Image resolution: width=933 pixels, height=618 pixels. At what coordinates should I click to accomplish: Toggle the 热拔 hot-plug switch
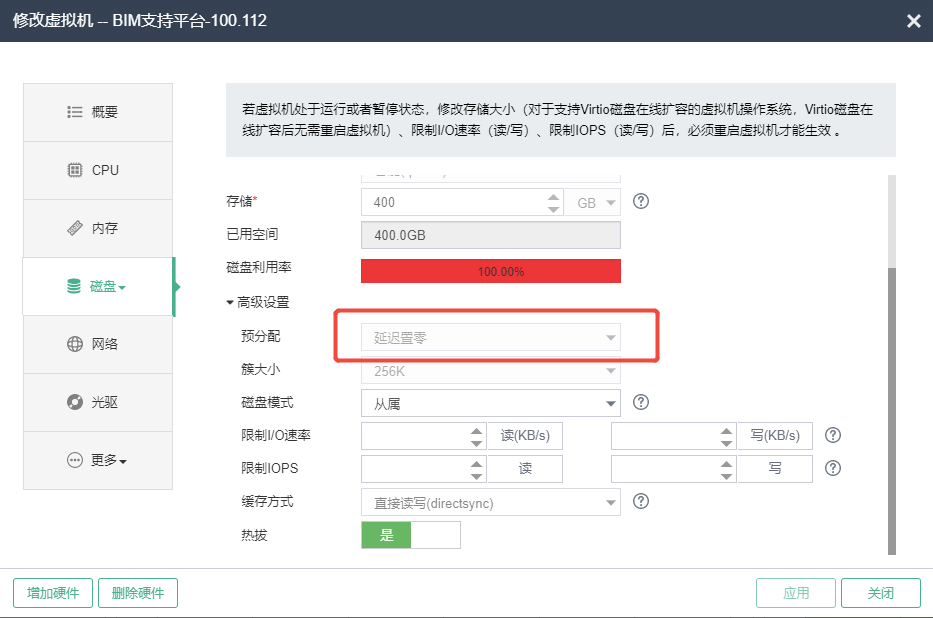point(410,535)
